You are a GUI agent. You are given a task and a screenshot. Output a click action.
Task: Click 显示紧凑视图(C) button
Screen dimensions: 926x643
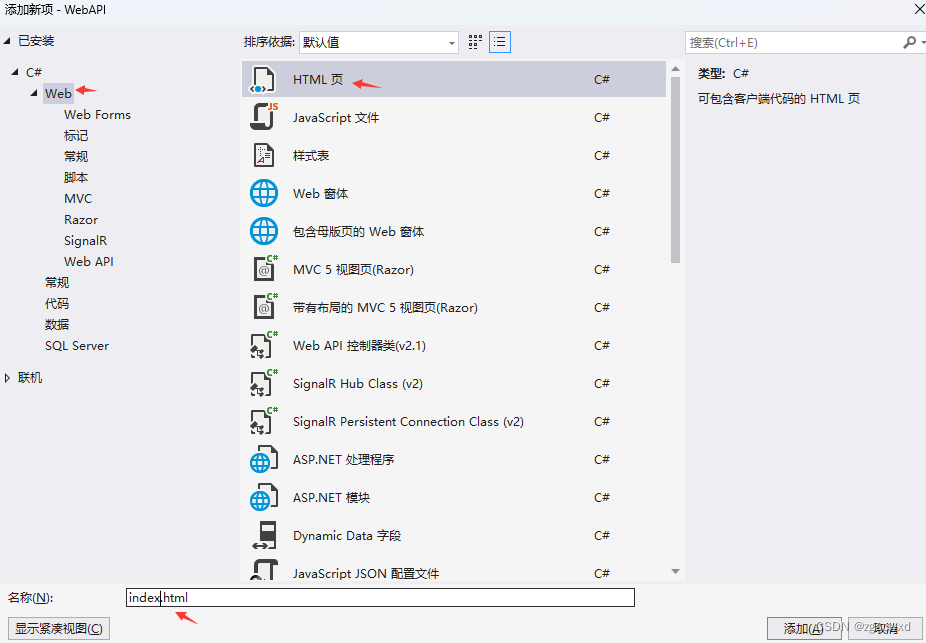pos(59,628)
